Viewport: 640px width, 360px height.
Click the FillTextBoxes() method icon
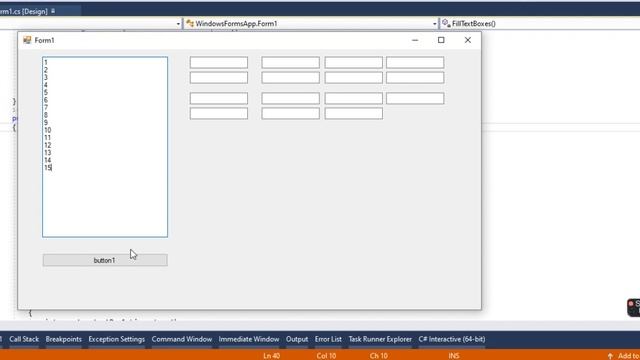(446, 24)
